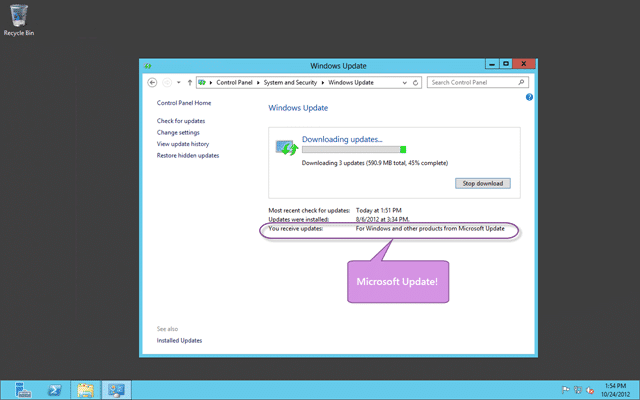Viewport: 640px width, 400px height.
Task: Select System and Security breadcrumb
Action: (290, 82)
